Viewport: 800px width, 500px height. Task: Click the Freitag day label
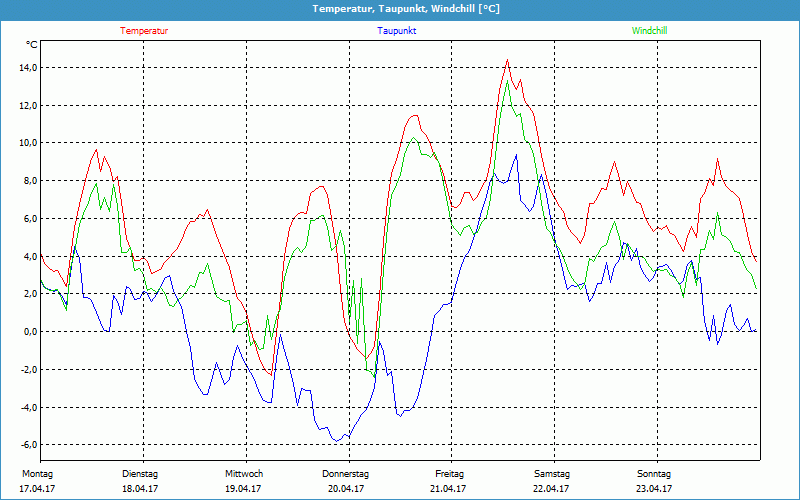tap(449, 474)
